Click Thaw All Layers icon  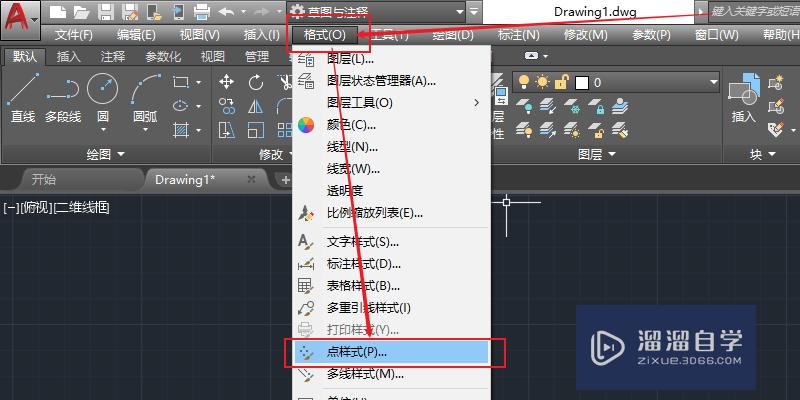click(571, 130)
